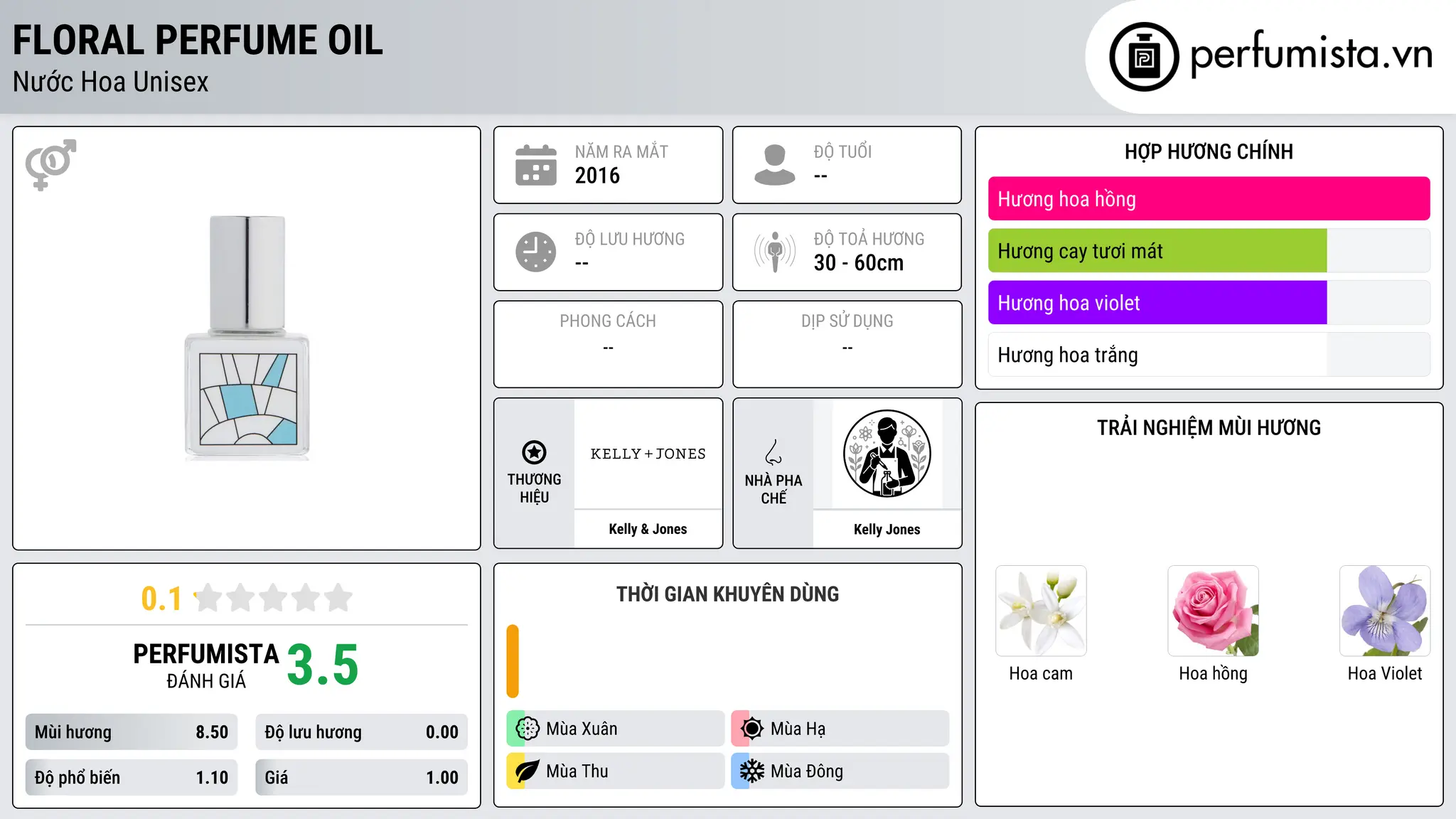
Task: Click the orange bar under Thời gian khuyên dùng
Action: (513, 661)
